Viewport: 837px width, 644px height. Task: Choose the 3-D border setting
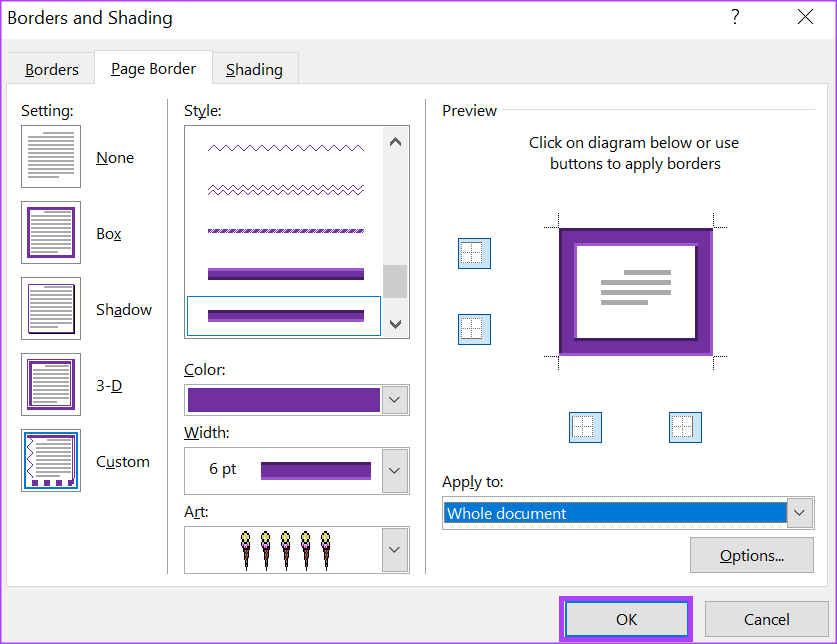click(x=51, y=384)
